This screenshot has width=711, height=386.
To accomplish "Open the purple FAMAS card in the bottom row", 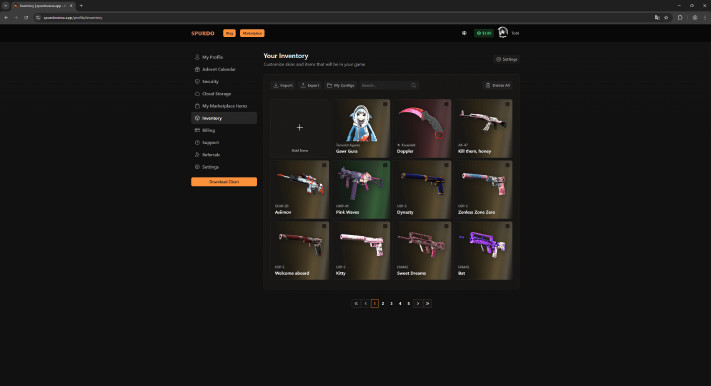I will 483,251.
